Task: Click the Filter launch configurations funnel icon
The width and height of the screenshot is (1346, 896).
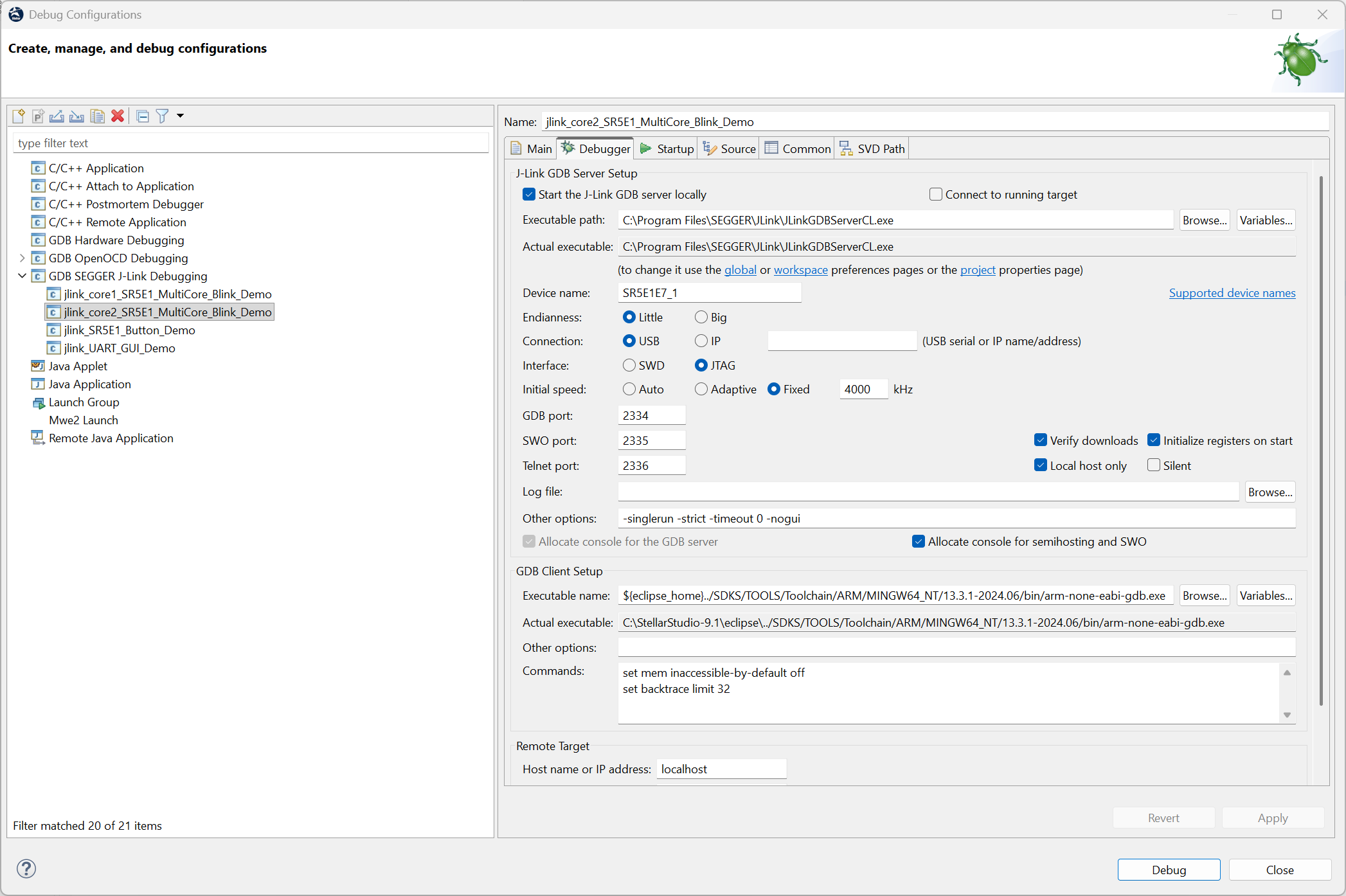Action: tap(163, 116)
